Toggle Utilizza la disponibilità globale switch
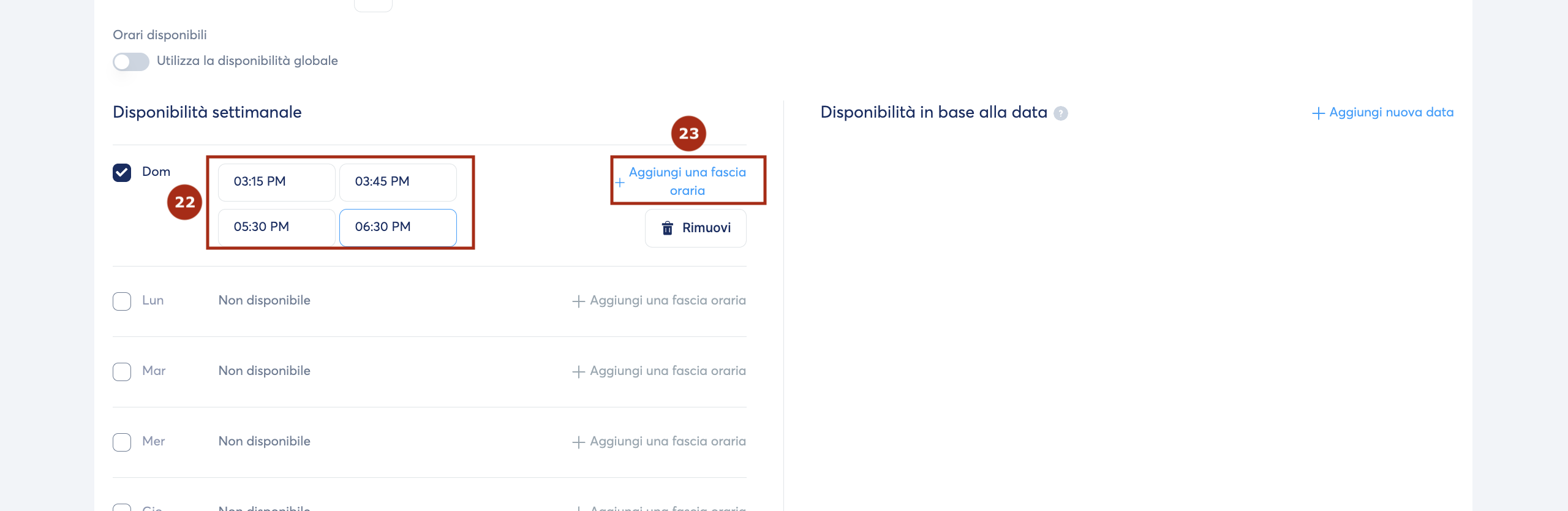The width and height of the screenshot is (1568, 511). coord(131,62)
